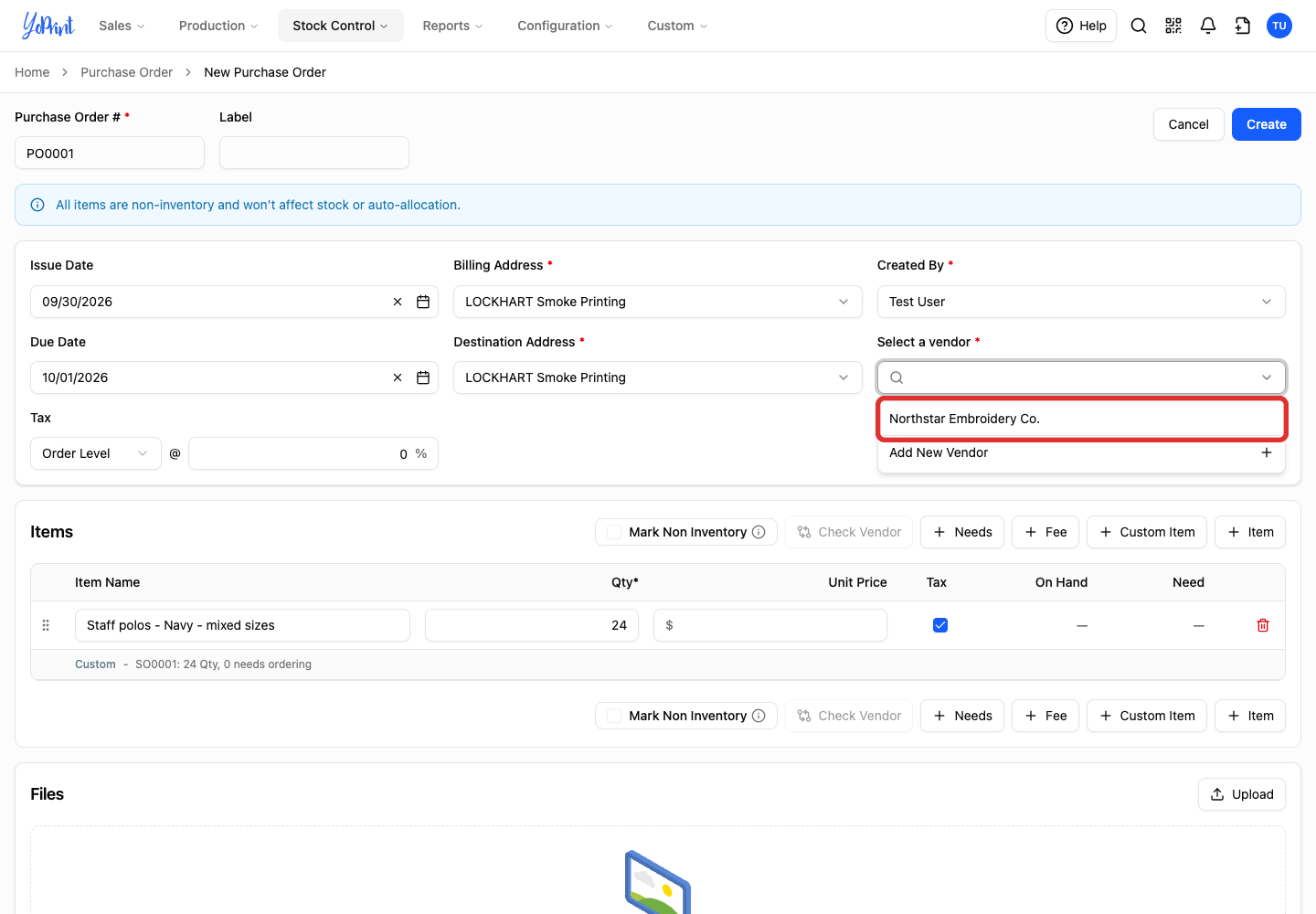Toggle Tax checkbox for Staff polos row
Image resolution: width=1316 pixels, height=914 pixels.
[940, 625]
